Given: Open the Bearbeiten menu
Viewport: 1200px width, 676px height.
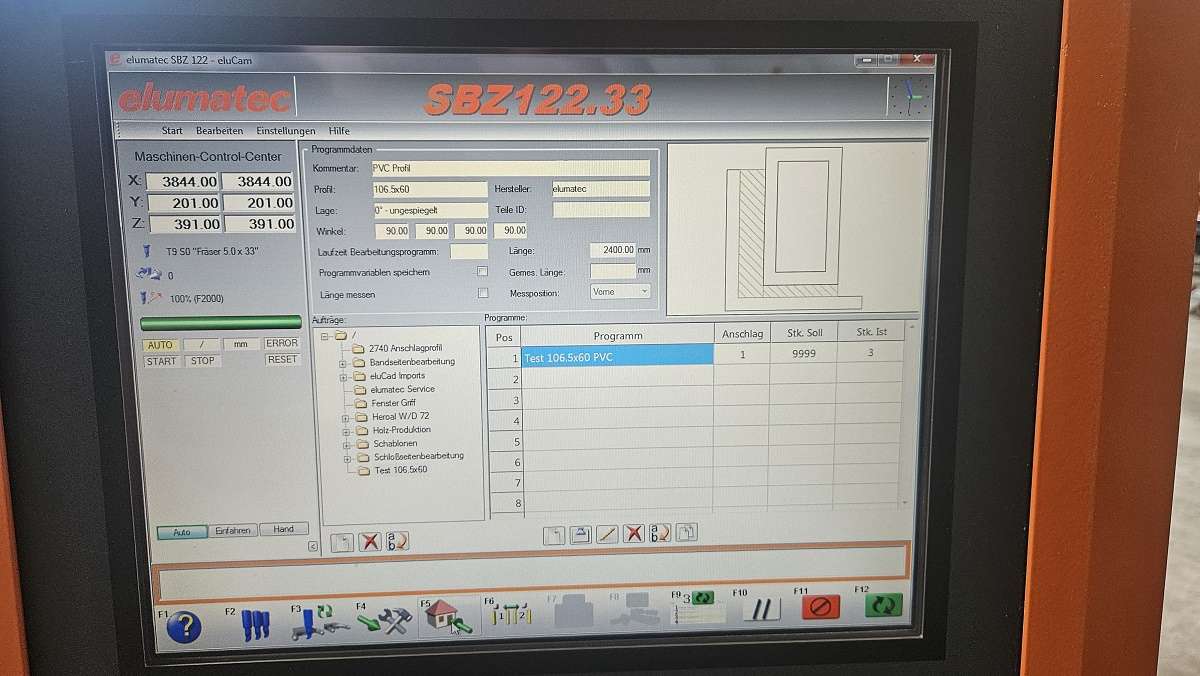Looking at the screenshot, I should point(219,131).
